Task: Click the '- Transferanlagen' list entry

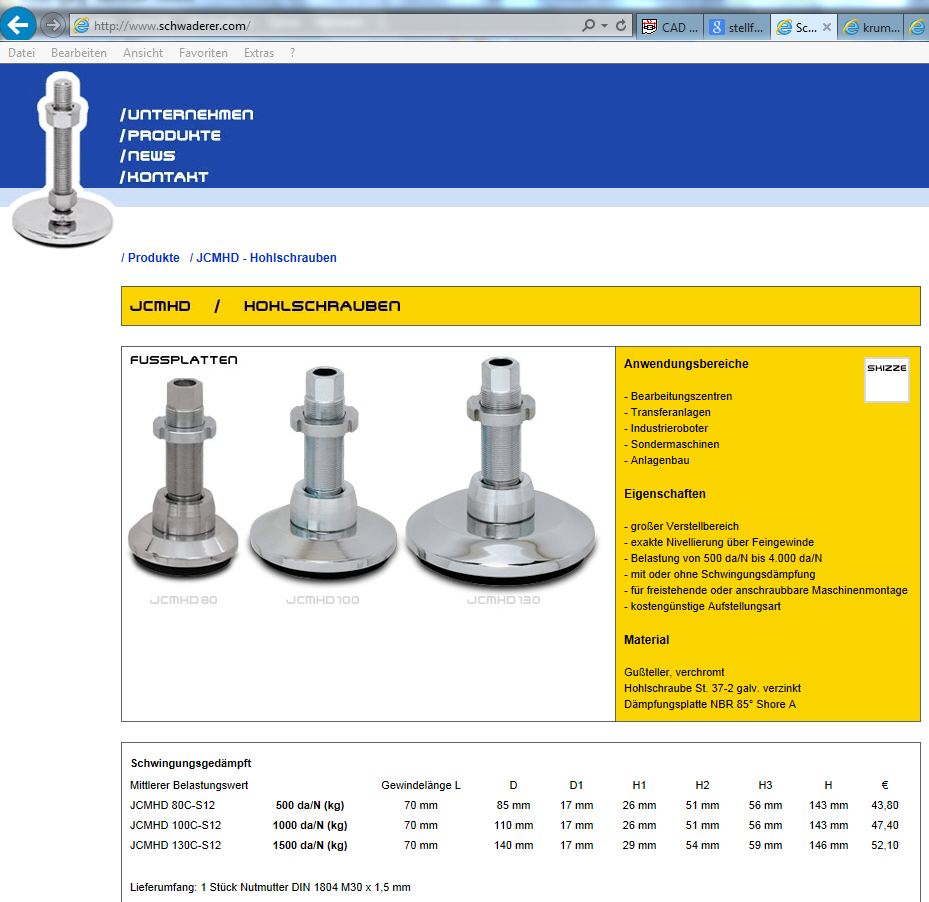Action: [x=667, y=412]
